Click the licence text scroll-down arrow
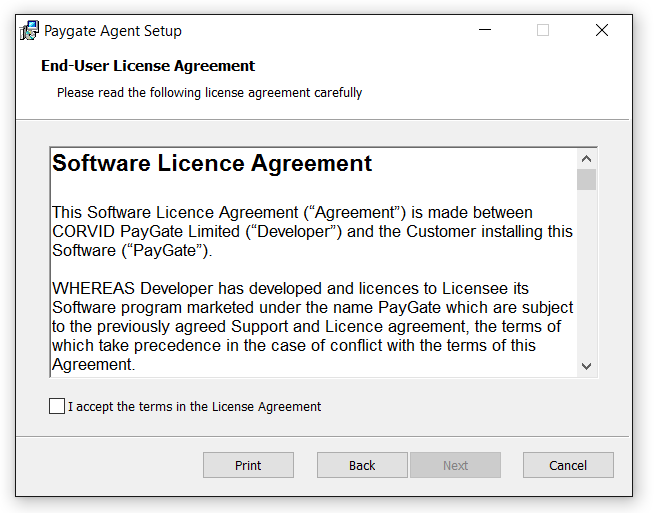This screenshot has height=513, width=663. [586, 366]
